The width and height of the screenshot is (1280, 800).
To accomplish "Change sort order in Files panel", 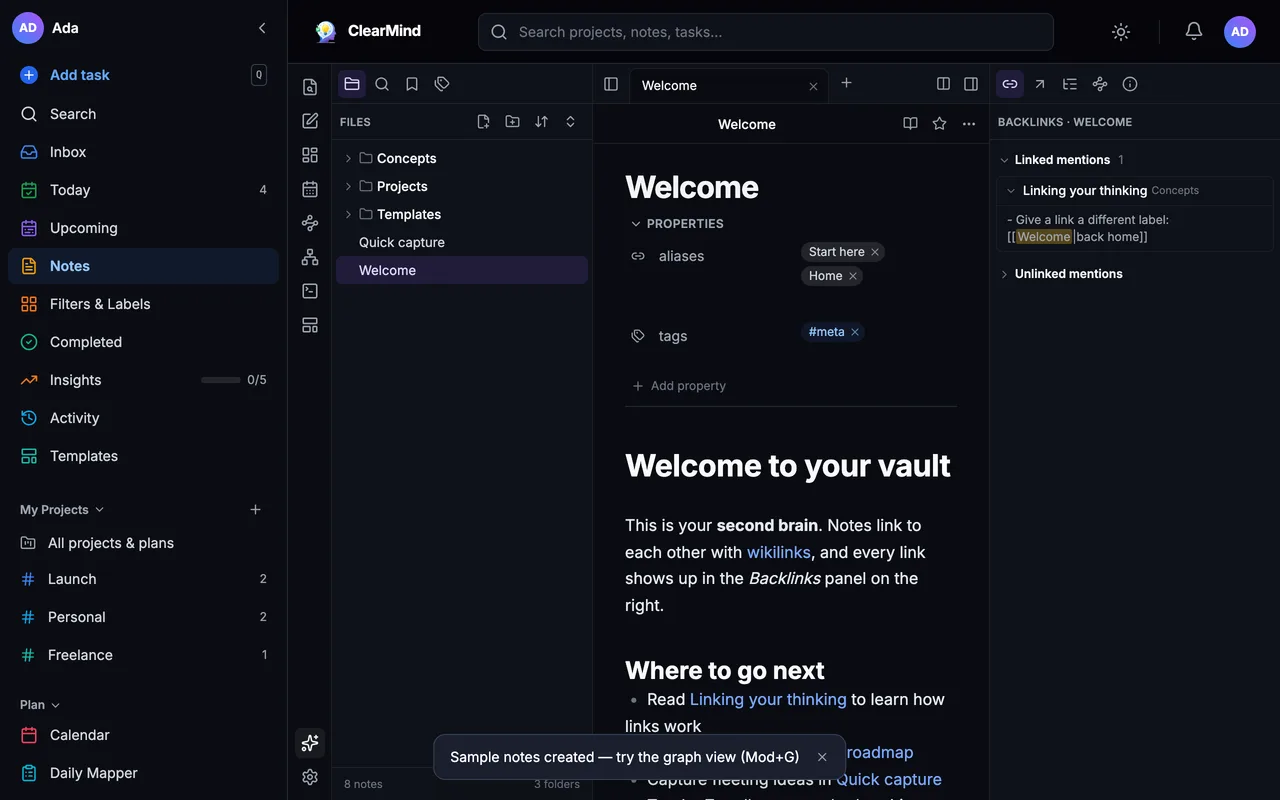I will pyautogui.click(x=541, y=122).
